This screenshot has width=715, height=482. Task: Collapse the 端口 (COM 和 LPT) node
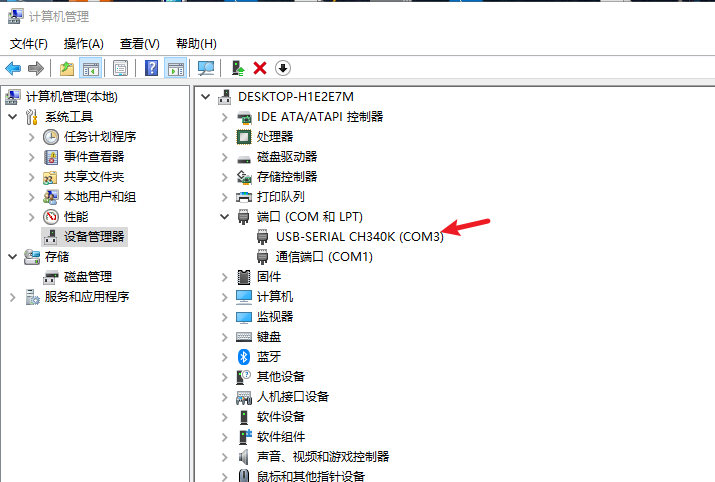pyautogui.click(x=224, y=216)
